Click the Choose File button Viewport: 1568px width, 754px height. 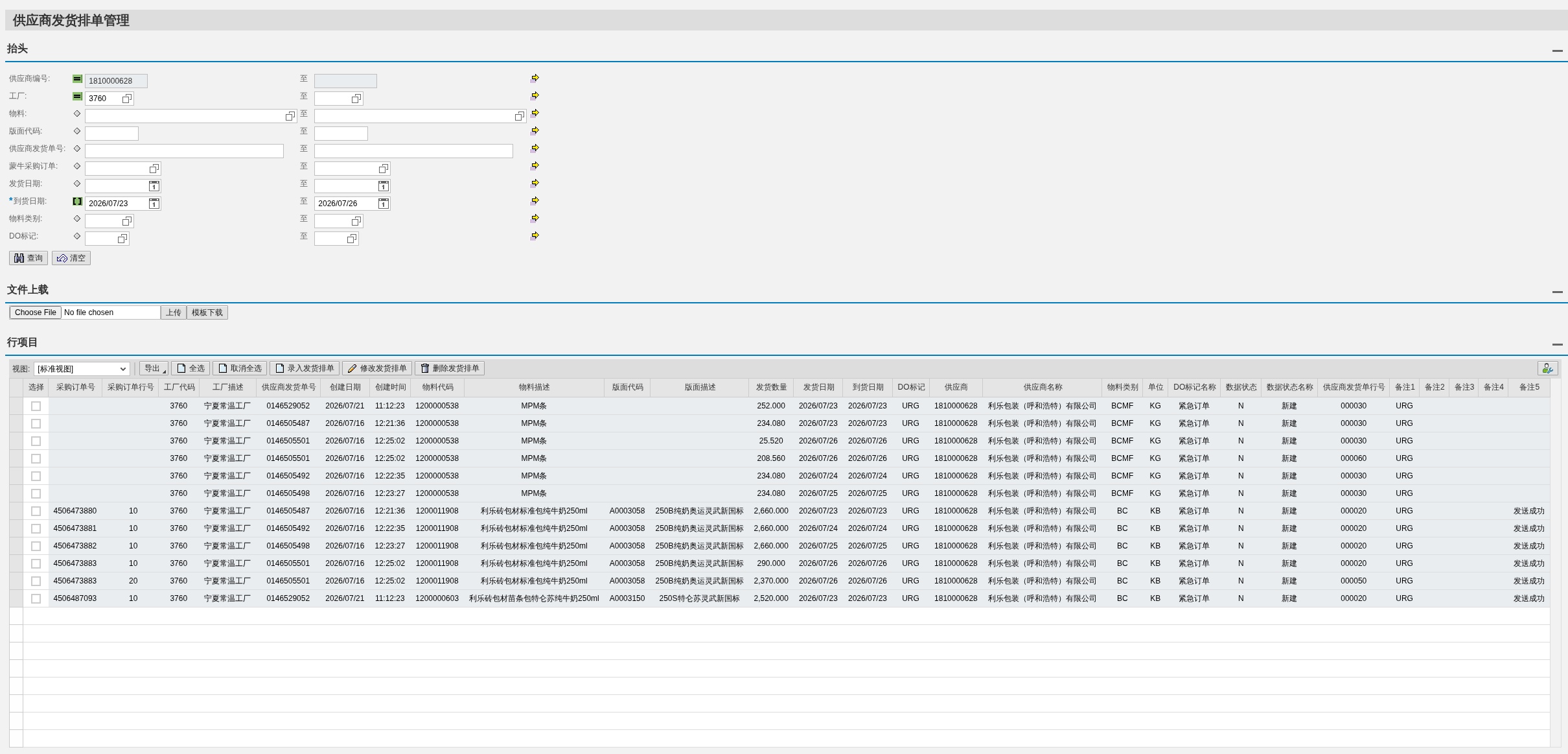[x=36, y=312]
